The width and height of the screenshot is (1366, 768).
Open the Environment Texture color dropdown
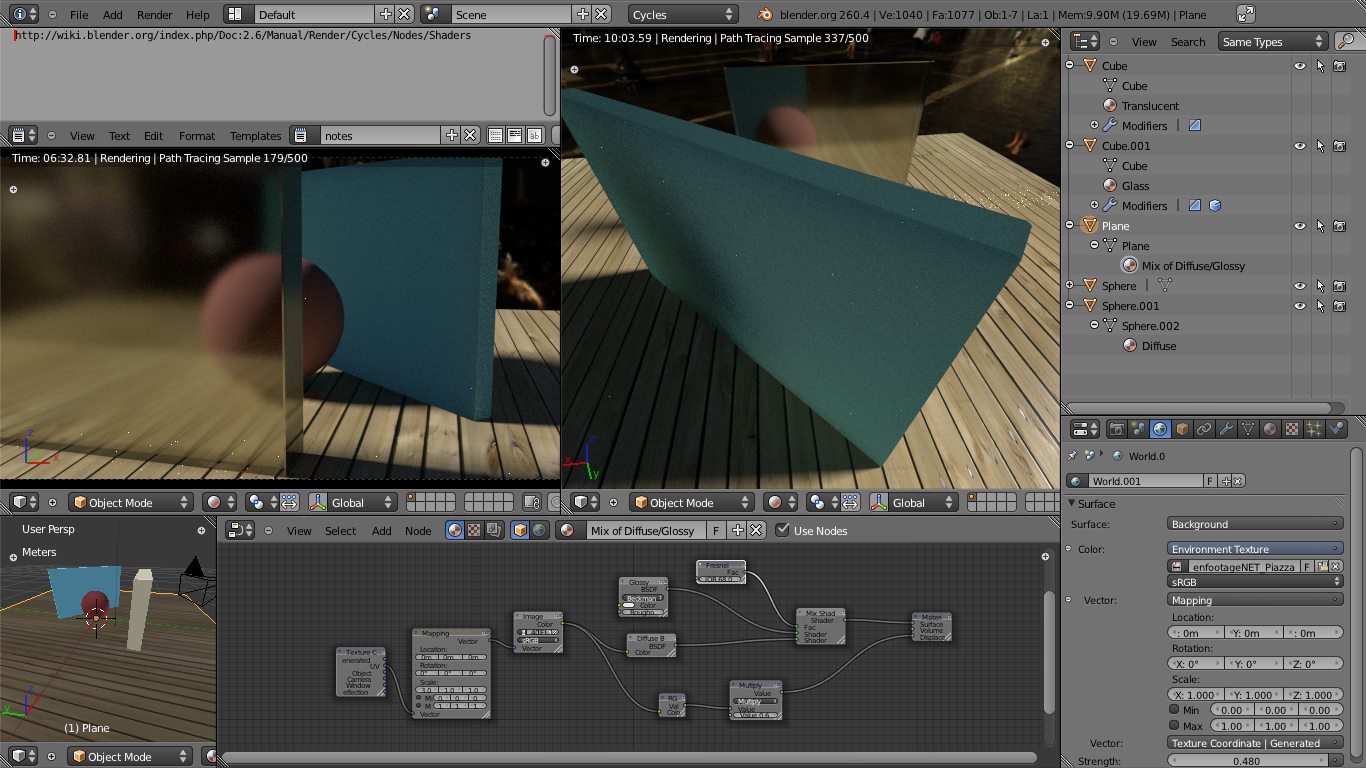(1255, 549)
